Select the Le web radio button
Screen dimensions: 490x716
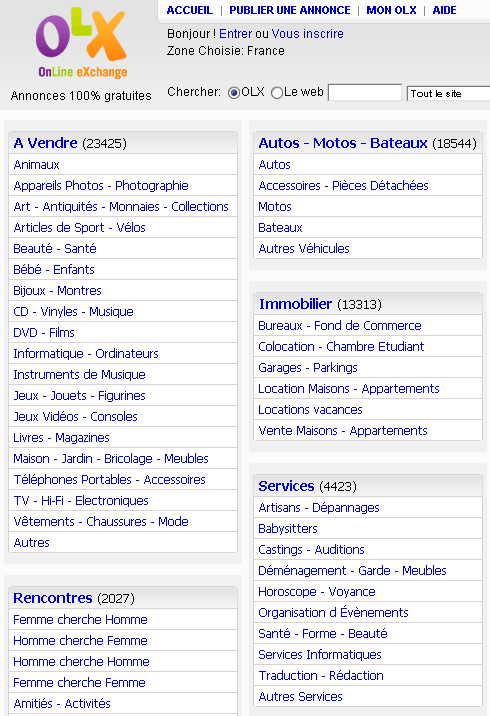277,93
